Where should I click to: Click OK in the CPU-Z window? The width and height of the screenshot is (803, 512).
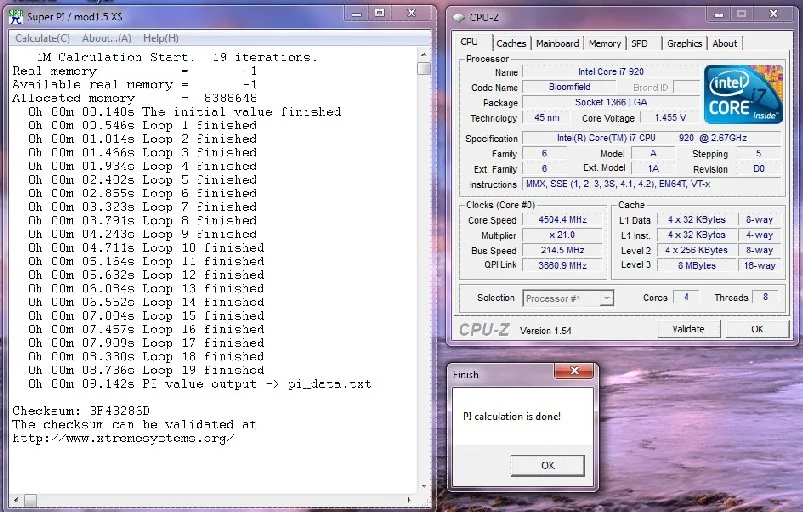(756, 329)
